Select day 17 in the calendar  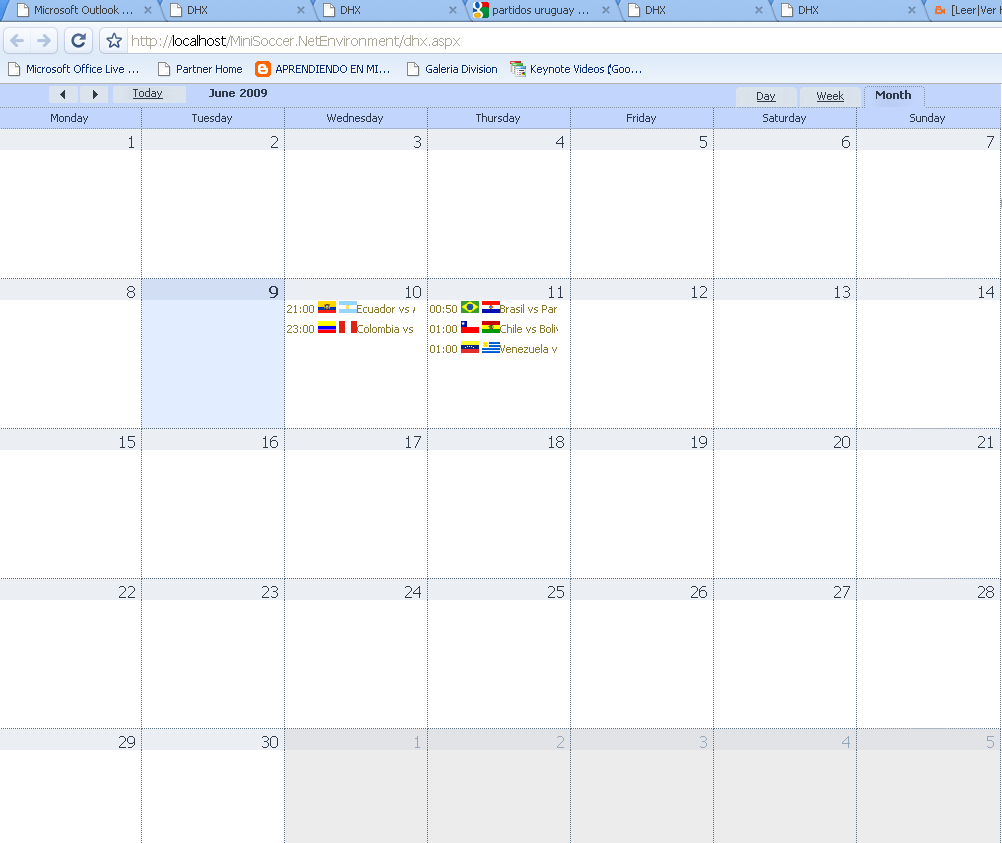pos(356,504)
